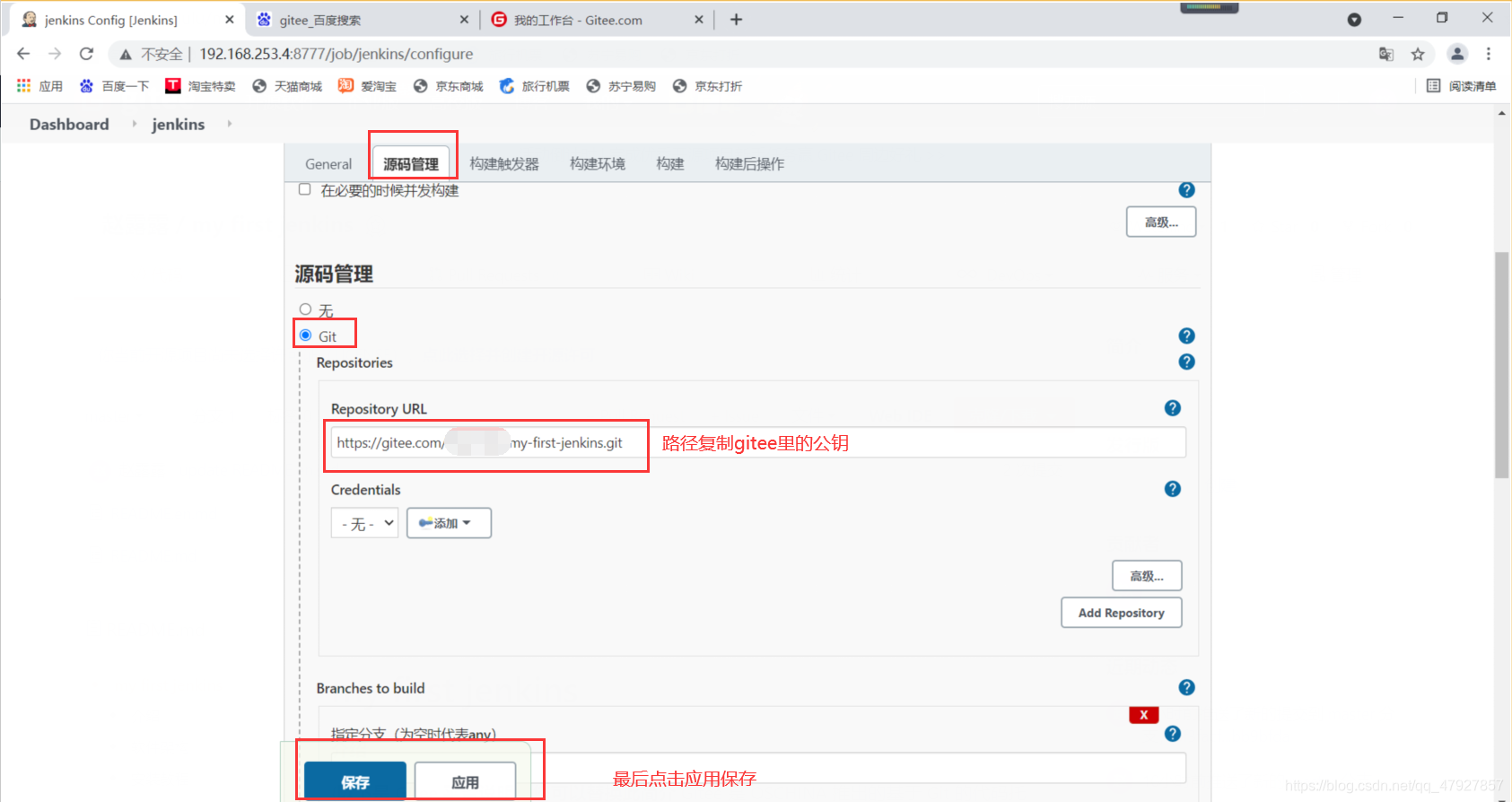Close the gitee 百度搜索 tab
Screen dimensions: 1512x802
click(x=464, y=20)
